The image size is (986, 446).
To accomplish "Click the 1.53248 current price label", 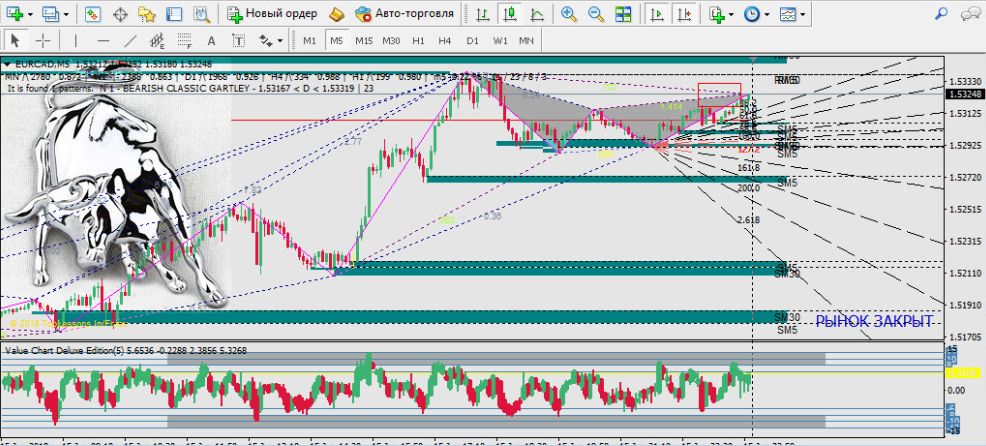I will [965, 94].
